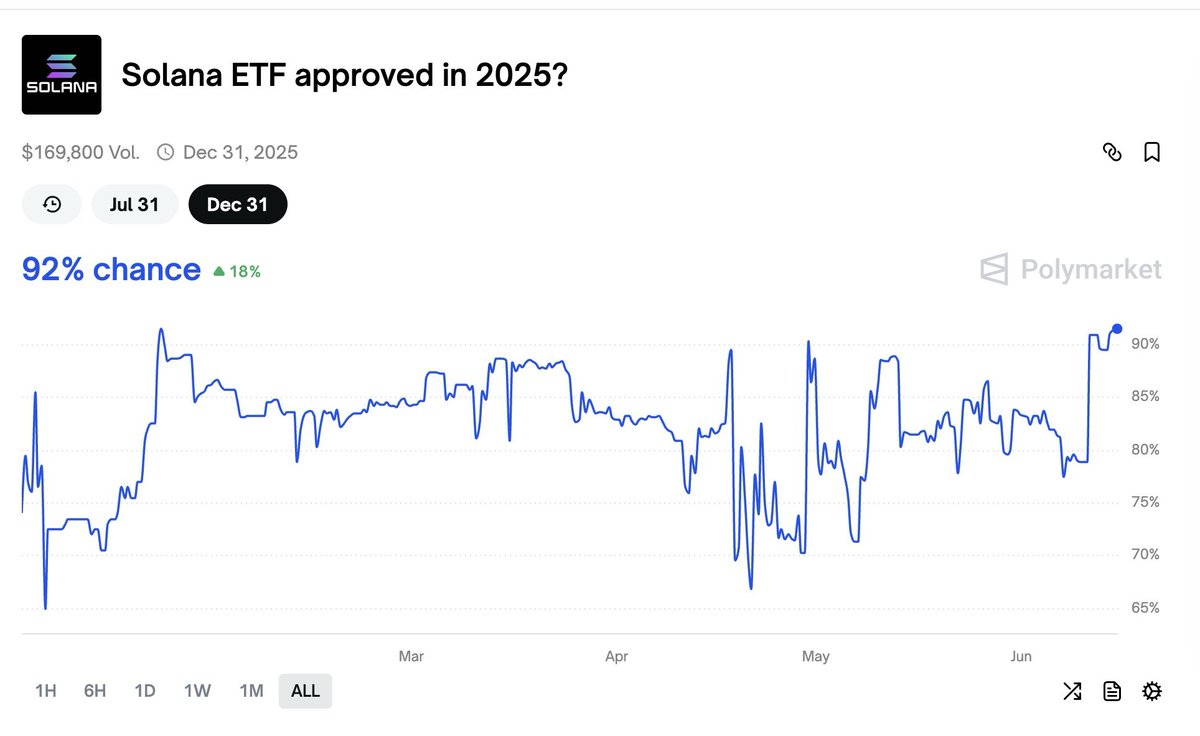Open the past markets history icon
Screen dimensions: 1200x736
click(52, 204)
